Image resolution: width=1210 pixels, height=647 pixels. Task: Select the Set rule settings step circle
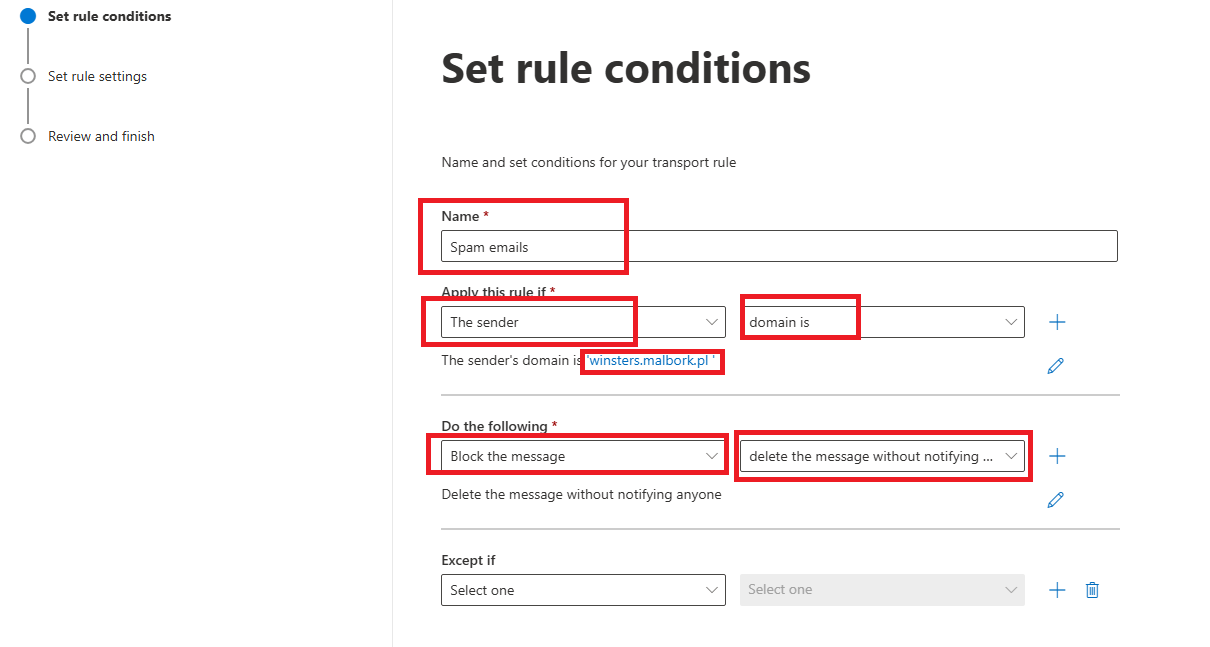28,76
